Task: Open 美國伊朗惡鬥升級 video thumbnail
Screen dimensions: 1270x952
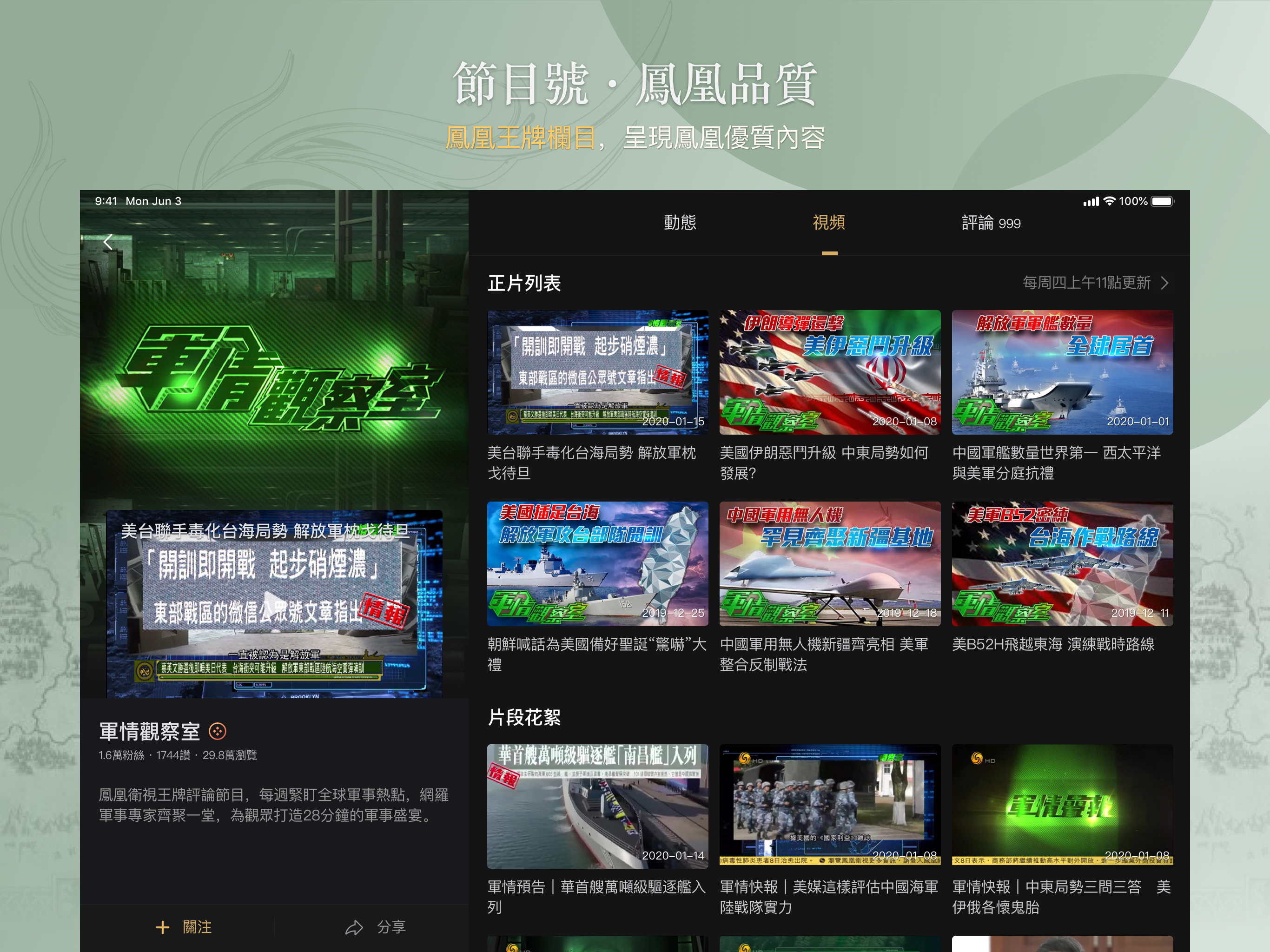Action: coord(830,372)
